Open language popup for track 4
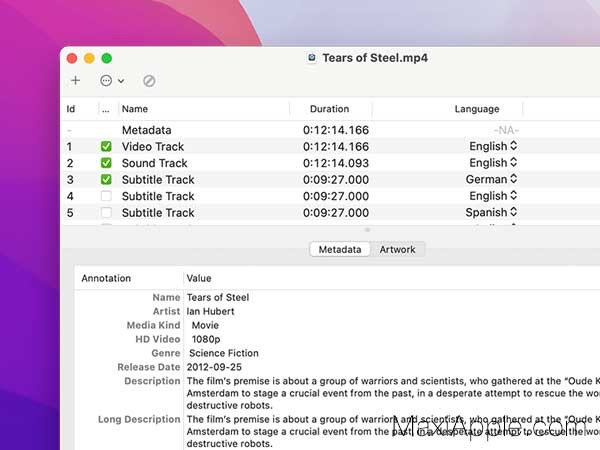Screen dimensions: 600x450 coord(493,196)
